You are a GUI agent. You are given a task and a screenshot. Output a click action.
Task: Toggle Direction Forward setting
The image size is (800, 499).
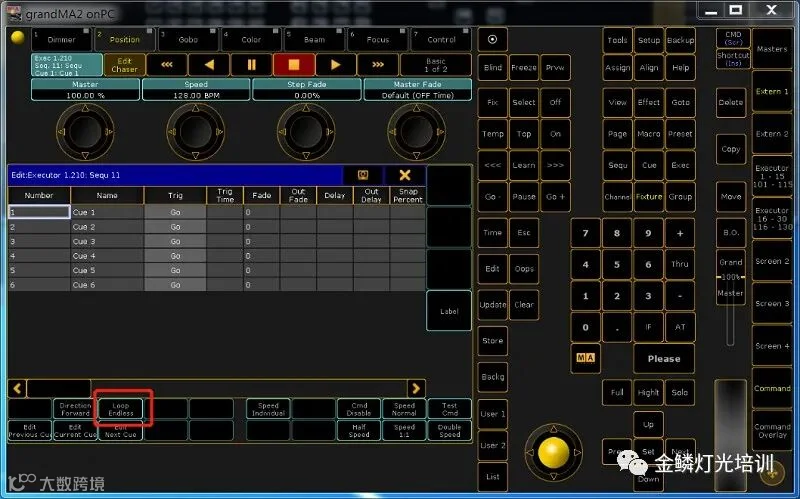click(x=75, y=409)
